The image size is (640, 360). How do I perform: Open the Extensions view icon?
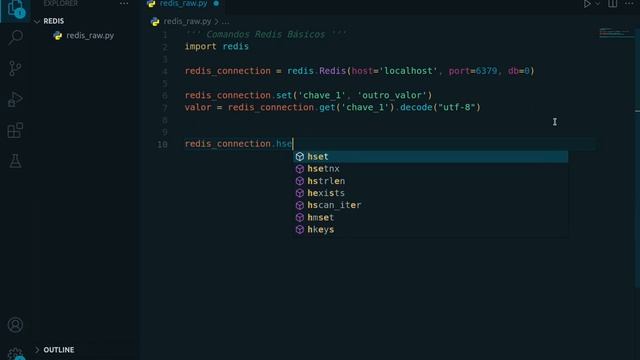coord(16,130)
